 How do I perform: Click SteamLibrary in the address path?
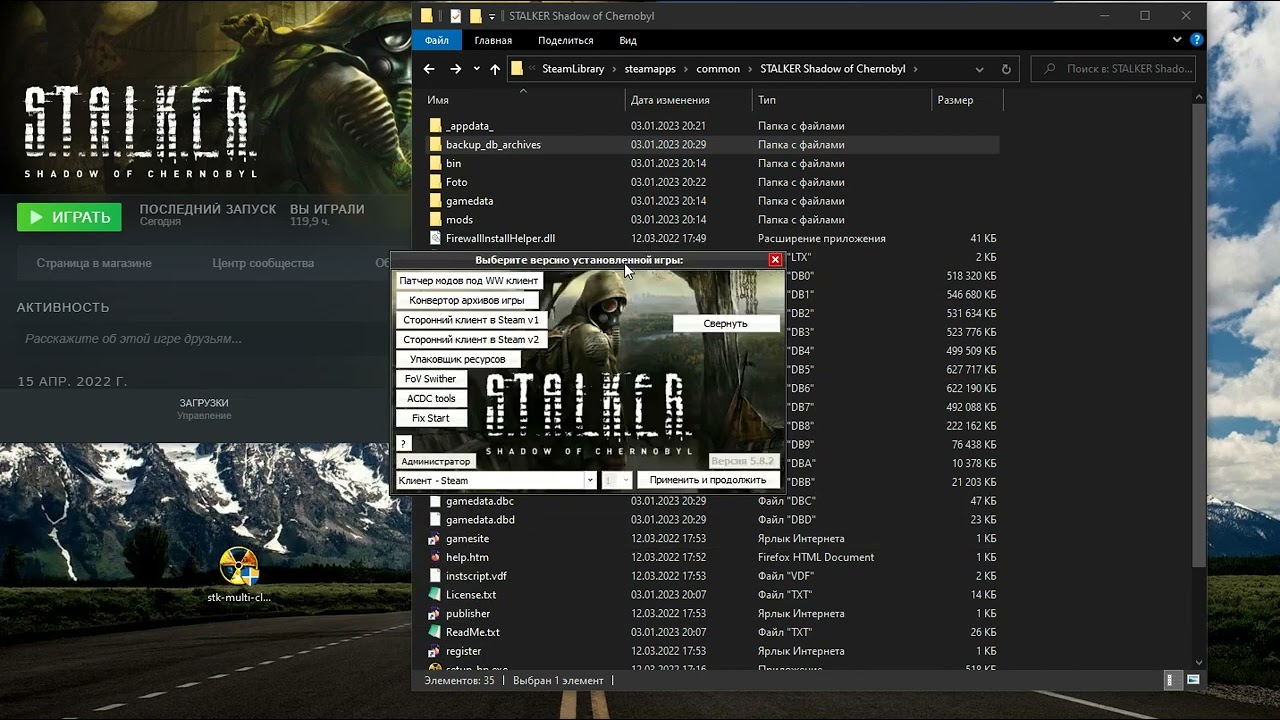pos(573,69)
